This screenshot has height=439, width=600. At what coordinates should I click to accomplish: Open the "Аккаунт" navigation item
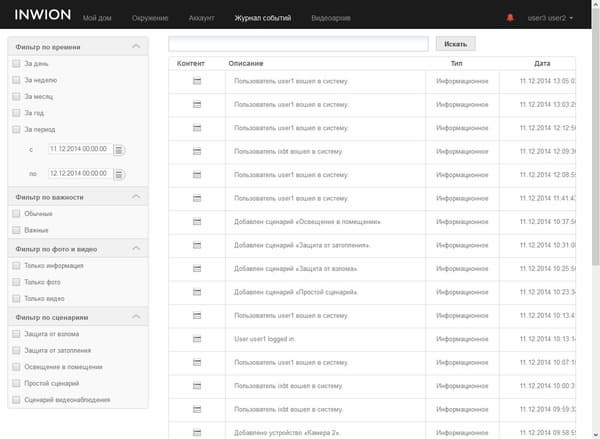[x=202, y=18]
